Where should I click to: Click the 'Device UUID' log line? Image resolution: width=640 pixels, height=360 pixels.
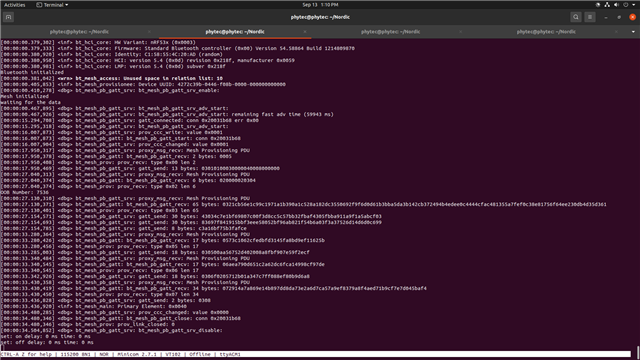click(x=143, y=84)
